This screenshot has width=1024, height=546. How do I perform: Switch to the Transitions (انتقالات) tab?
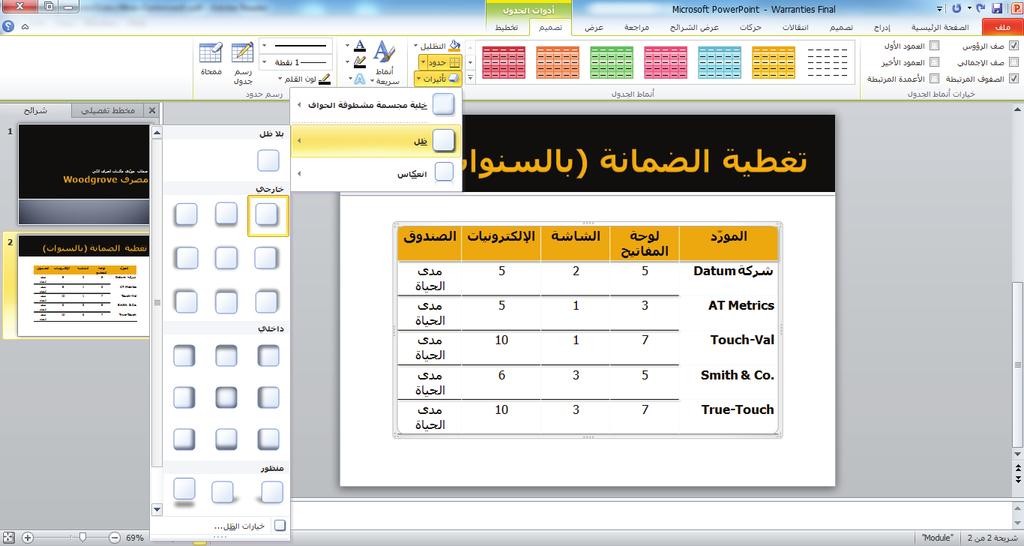pyautogui.click(x=795, y=27)
